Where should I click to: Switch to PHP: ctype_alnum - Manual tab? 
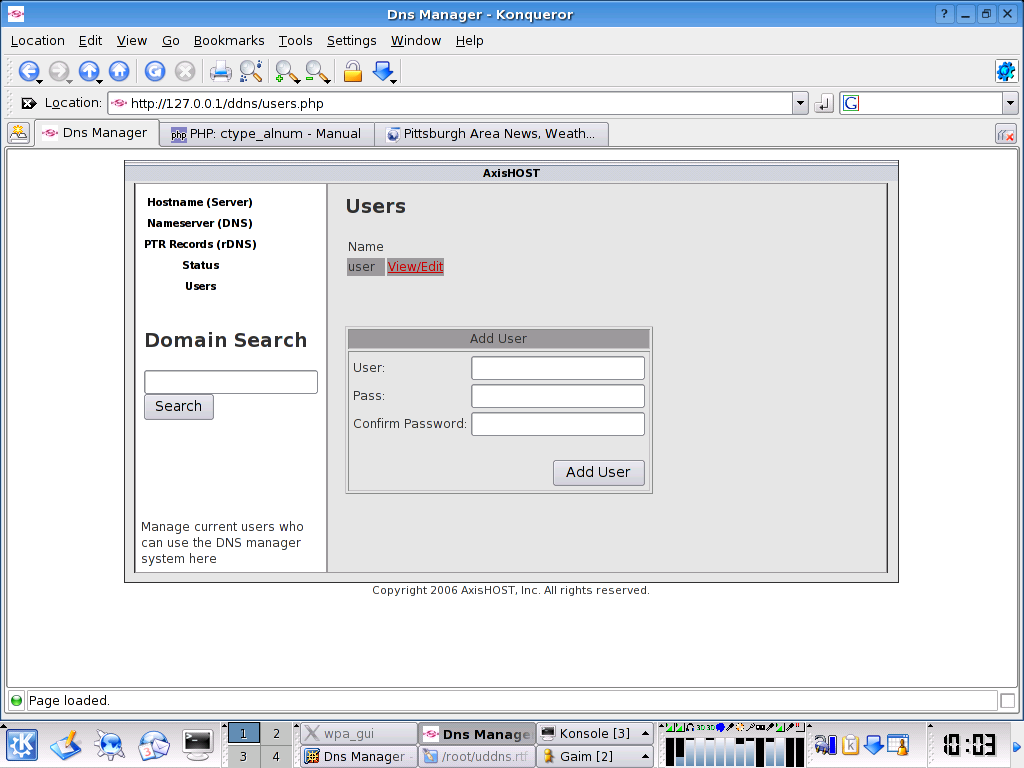266,133
